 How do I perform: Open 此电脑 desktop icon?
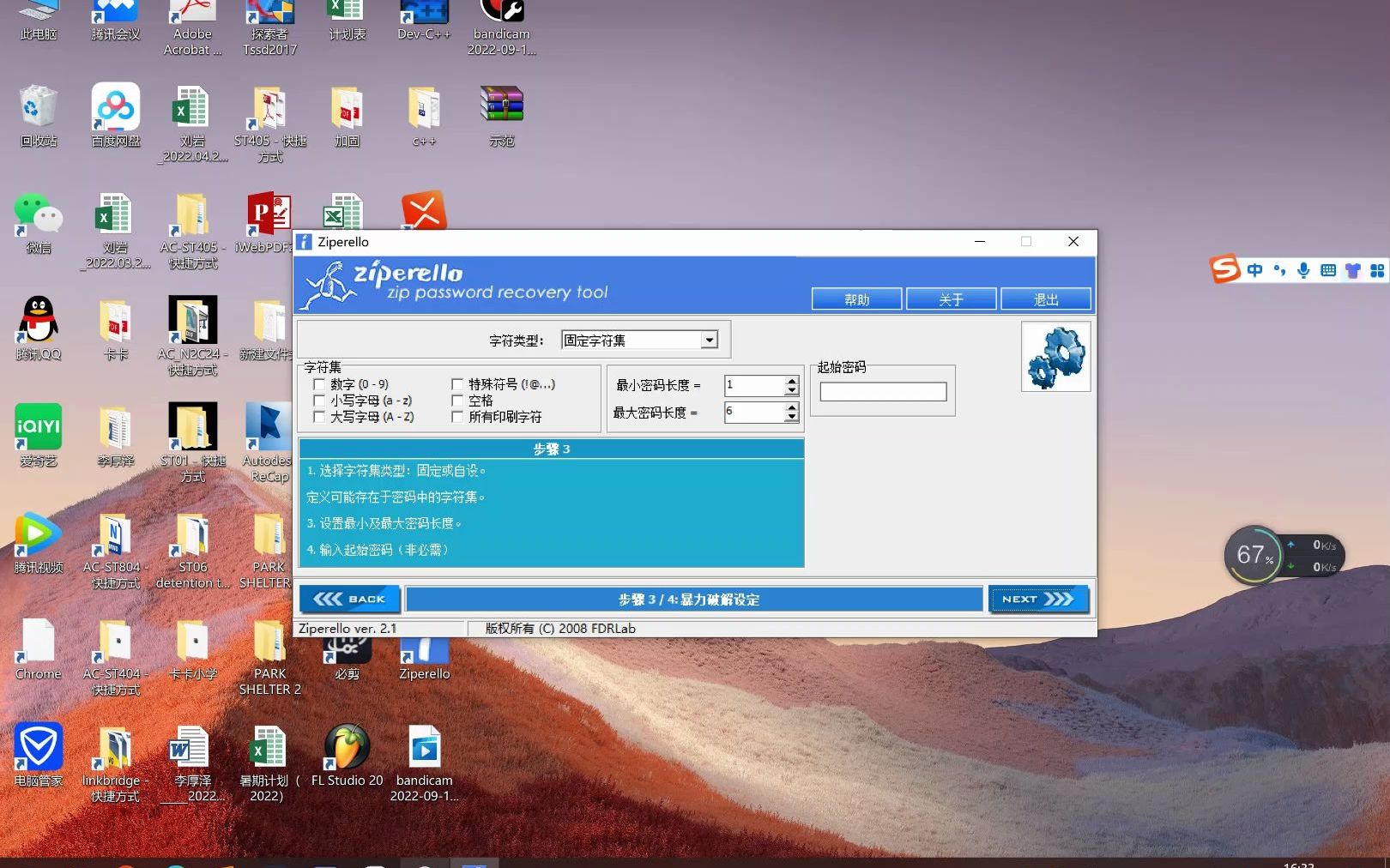tap(38, 22)
